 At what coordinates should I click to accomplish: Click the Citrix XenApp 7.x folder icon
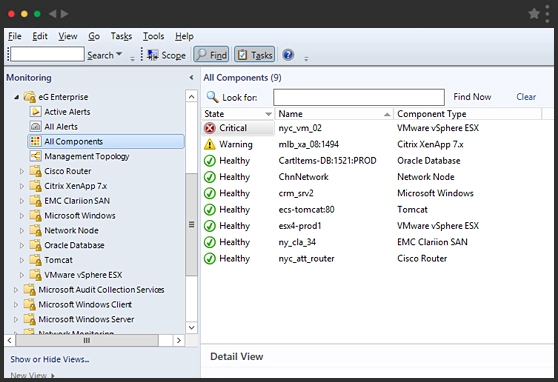35,186
